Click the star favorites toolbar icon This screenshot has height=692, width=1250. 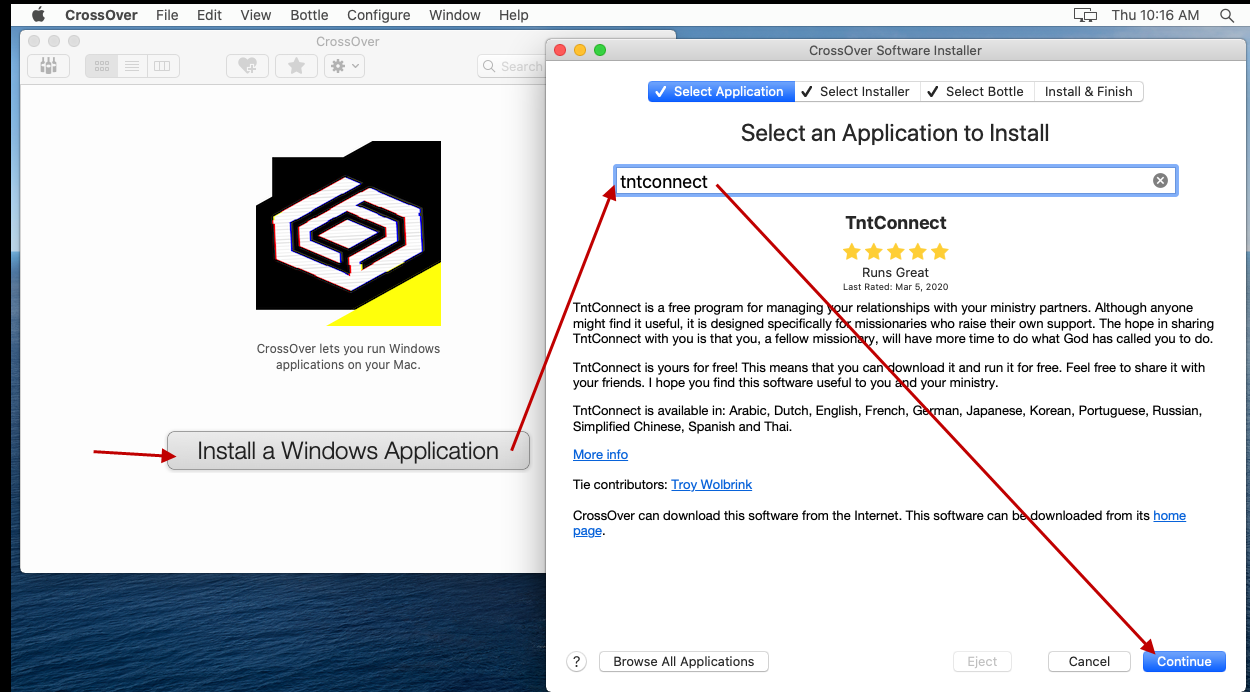[296, 66]
